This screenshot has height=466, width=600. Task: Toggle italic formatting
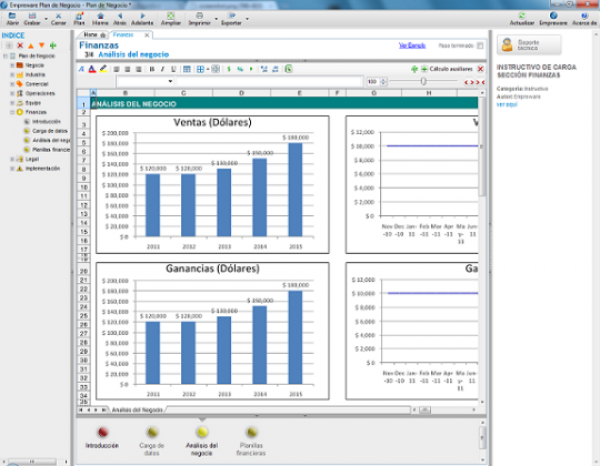click(x=162, y=69)
